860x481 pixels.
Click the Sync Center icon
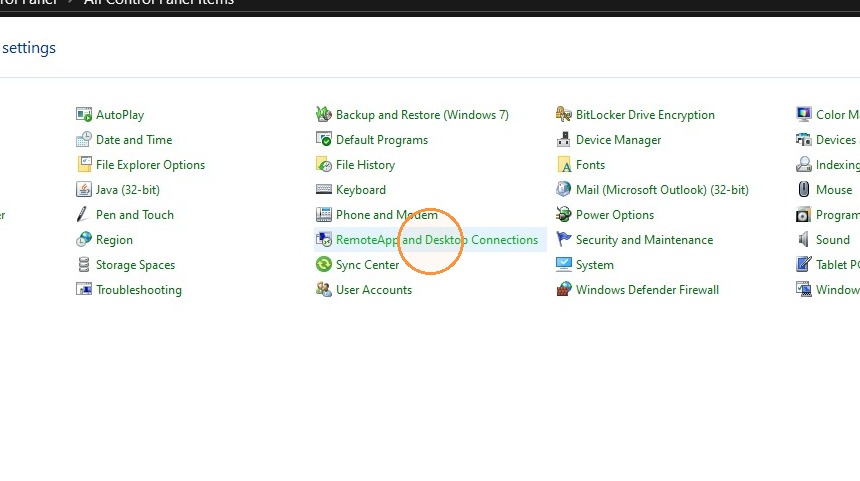coord(324,265)
